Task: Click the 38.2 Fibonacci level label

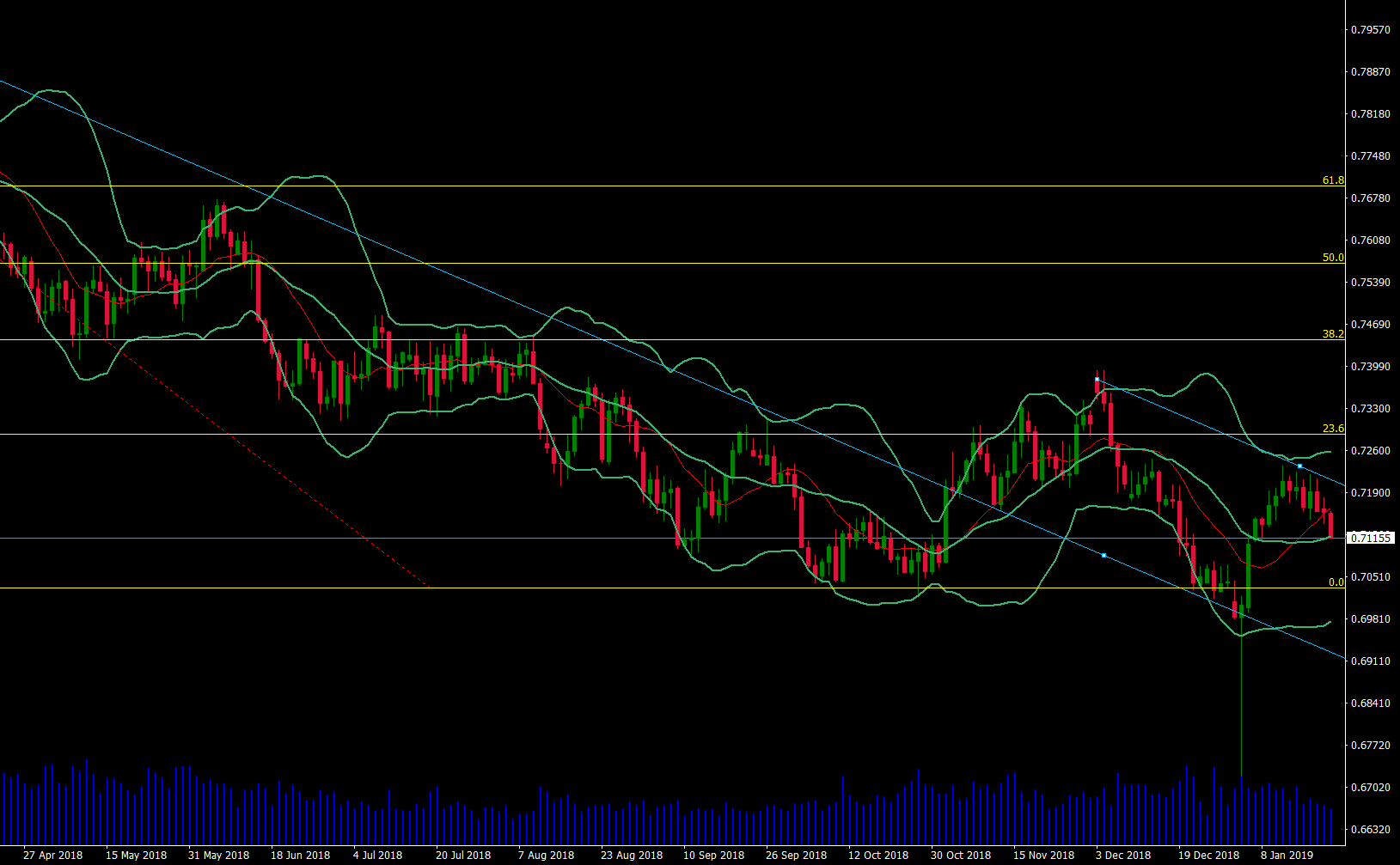Action: click(x=1333, y=334)
